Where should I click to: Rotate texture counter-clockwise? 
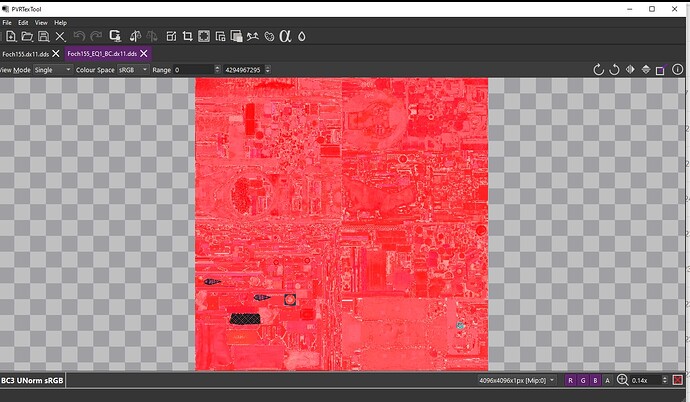point(614,69)
